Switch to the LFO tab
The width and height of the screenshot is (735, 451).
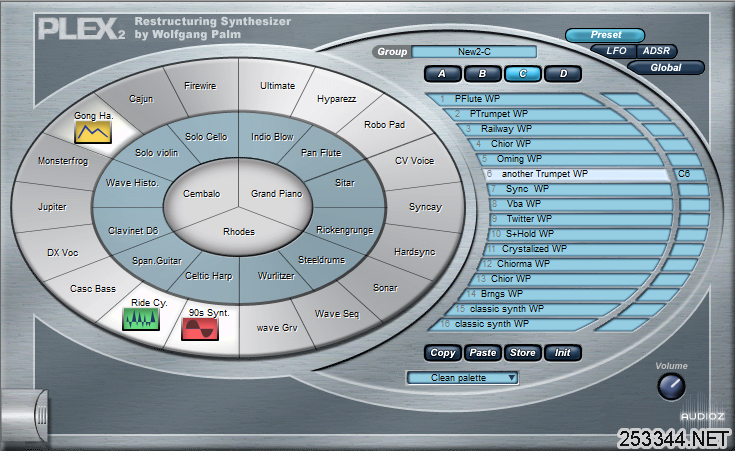point(615,51)
